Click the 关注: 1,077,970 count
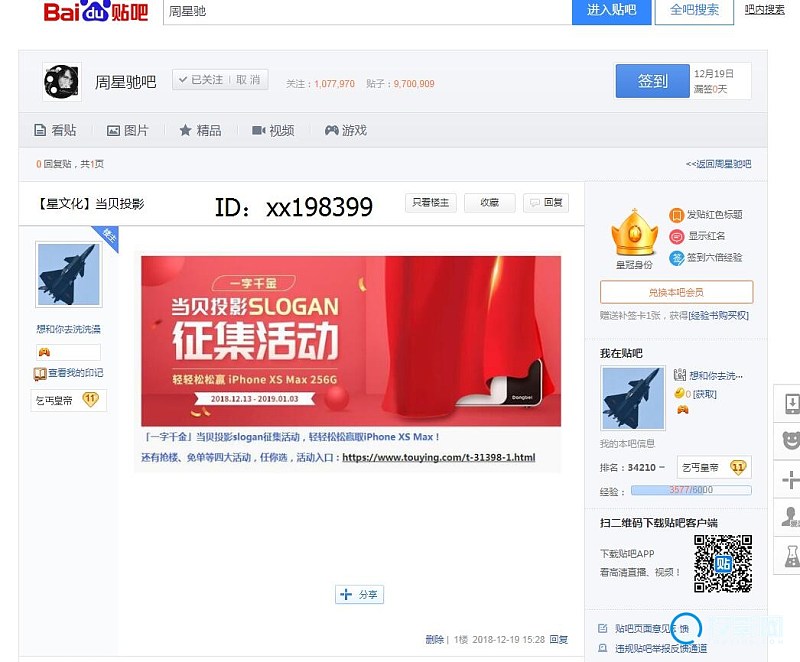 tap(320, 84)
